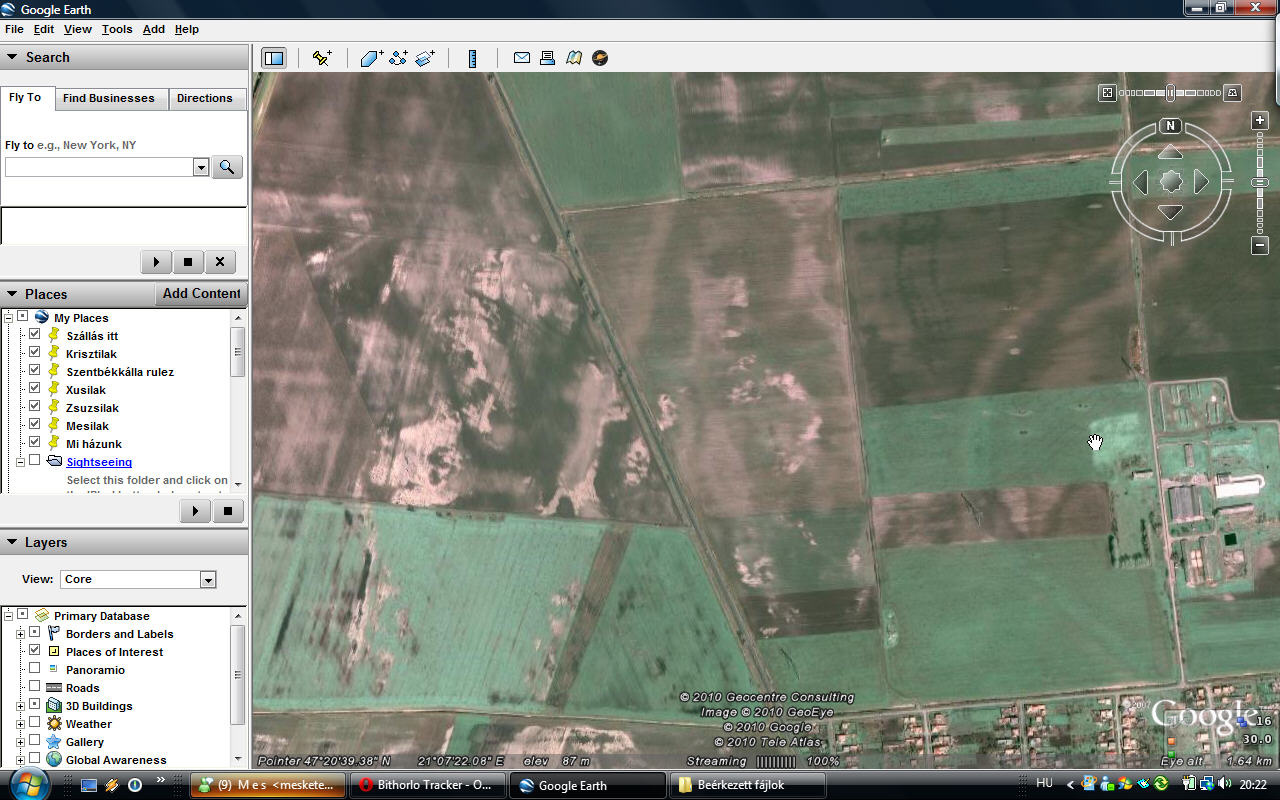Email the current view via envelope icon
Image resolution: width=1280 pixels, height=800 pixels.
pos(521,58)
